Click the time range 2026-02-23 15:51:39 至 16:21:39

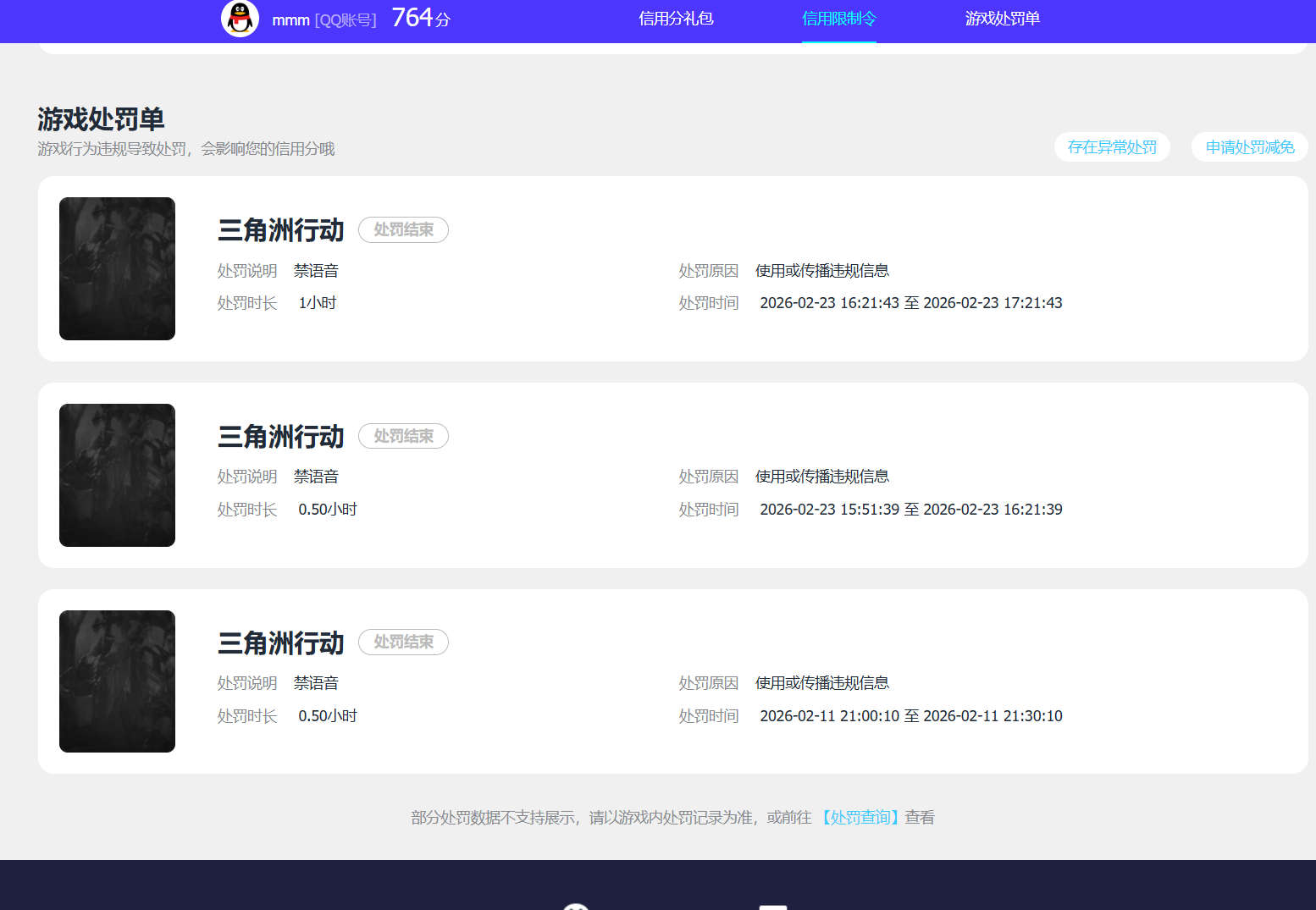click(911, 510)
